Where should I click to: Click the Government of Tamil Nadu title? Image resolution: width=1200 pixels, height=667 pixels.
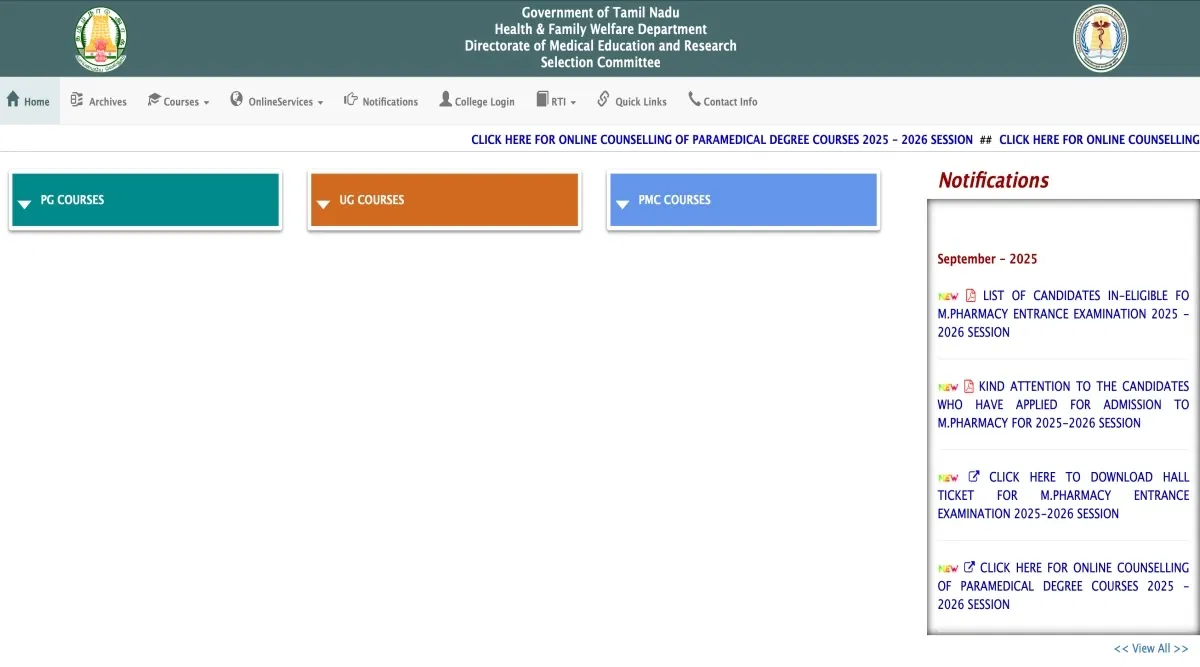[x=600, y=12]
